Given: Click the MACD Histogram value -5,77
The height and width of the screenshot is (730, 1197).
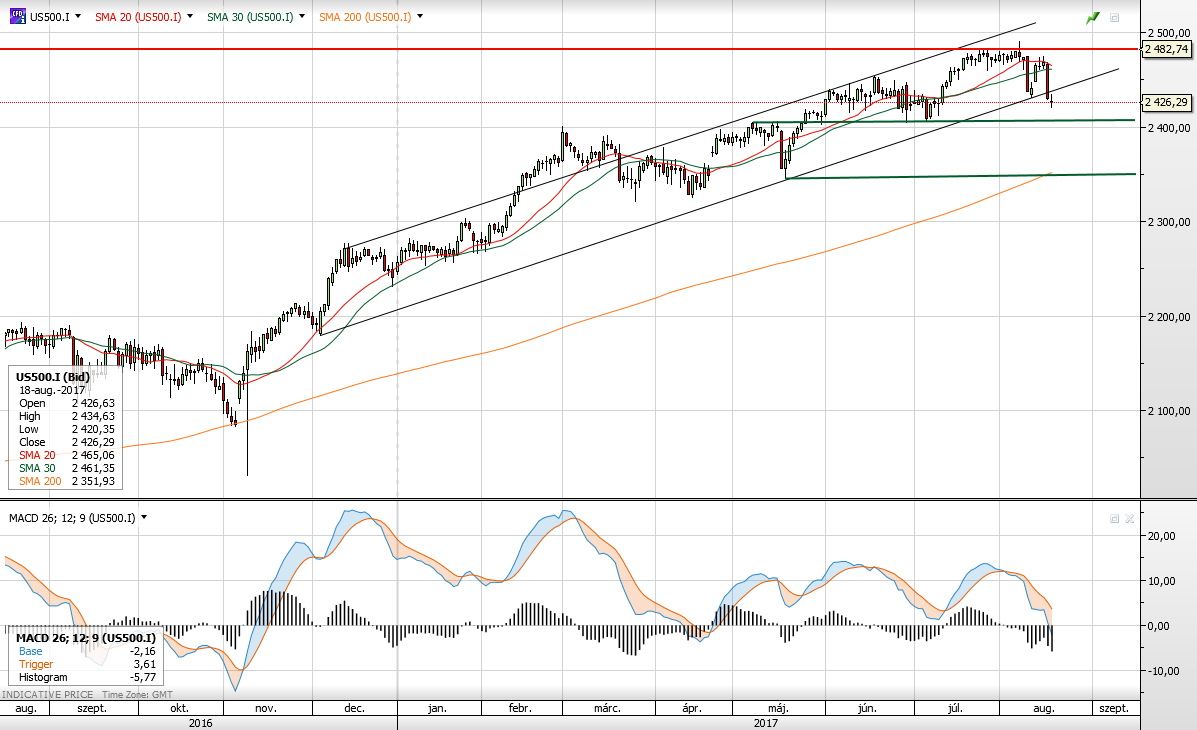Looking at the screenshot, I should [143, 677].
